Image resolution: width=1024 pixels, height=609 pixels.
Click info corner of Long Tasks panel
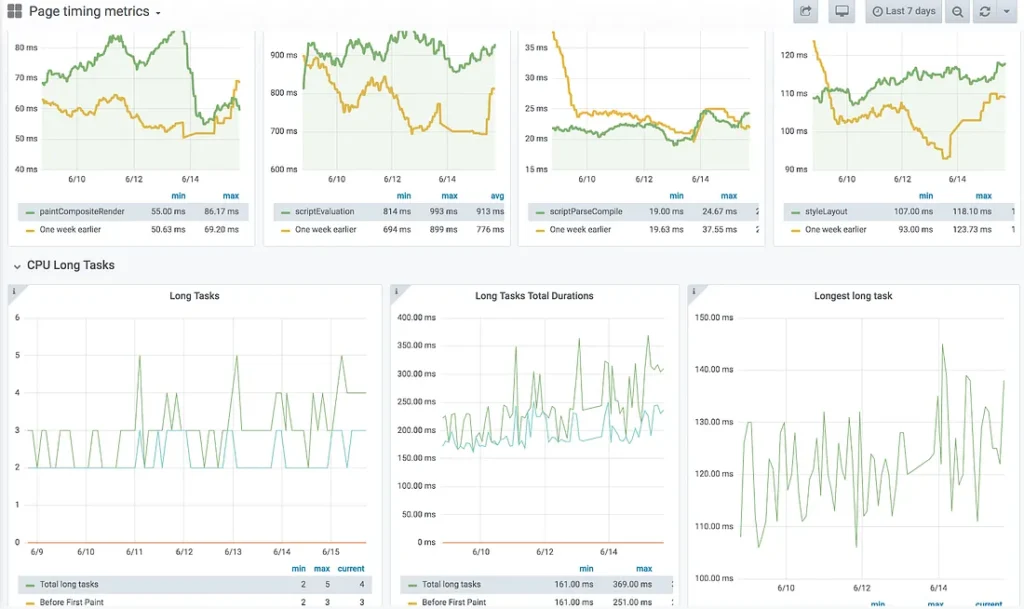[x=14, y=292]
